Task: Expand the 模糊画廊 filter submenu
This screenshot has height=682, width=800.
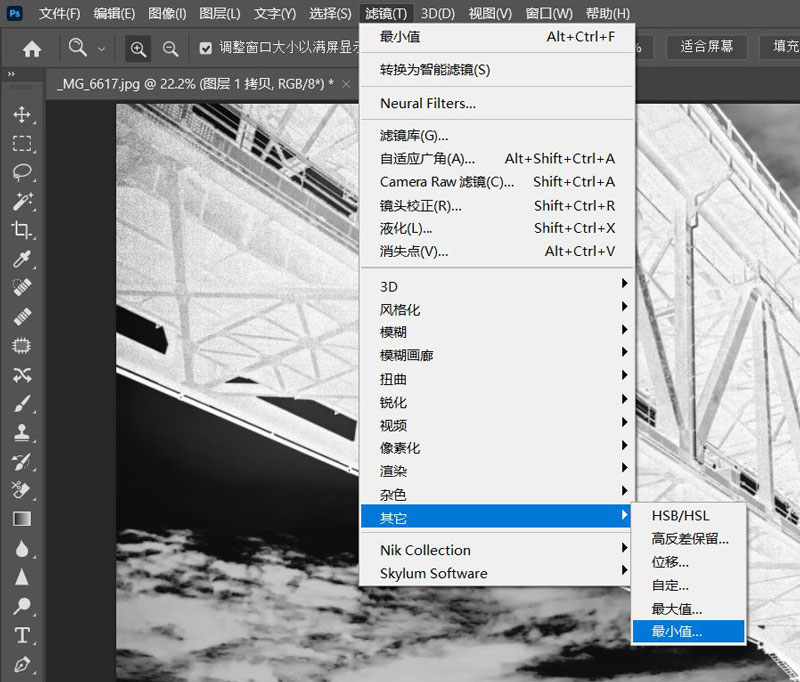Action: (497, 355)
